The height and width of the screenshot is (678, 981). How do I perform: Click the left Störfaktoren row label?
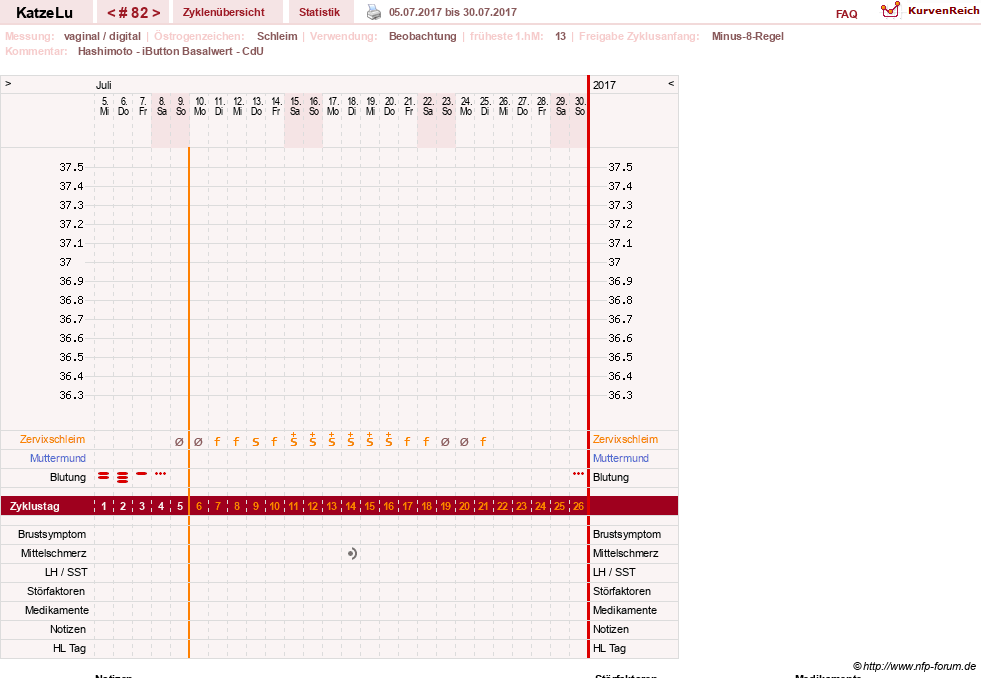(x=56, y=591)
